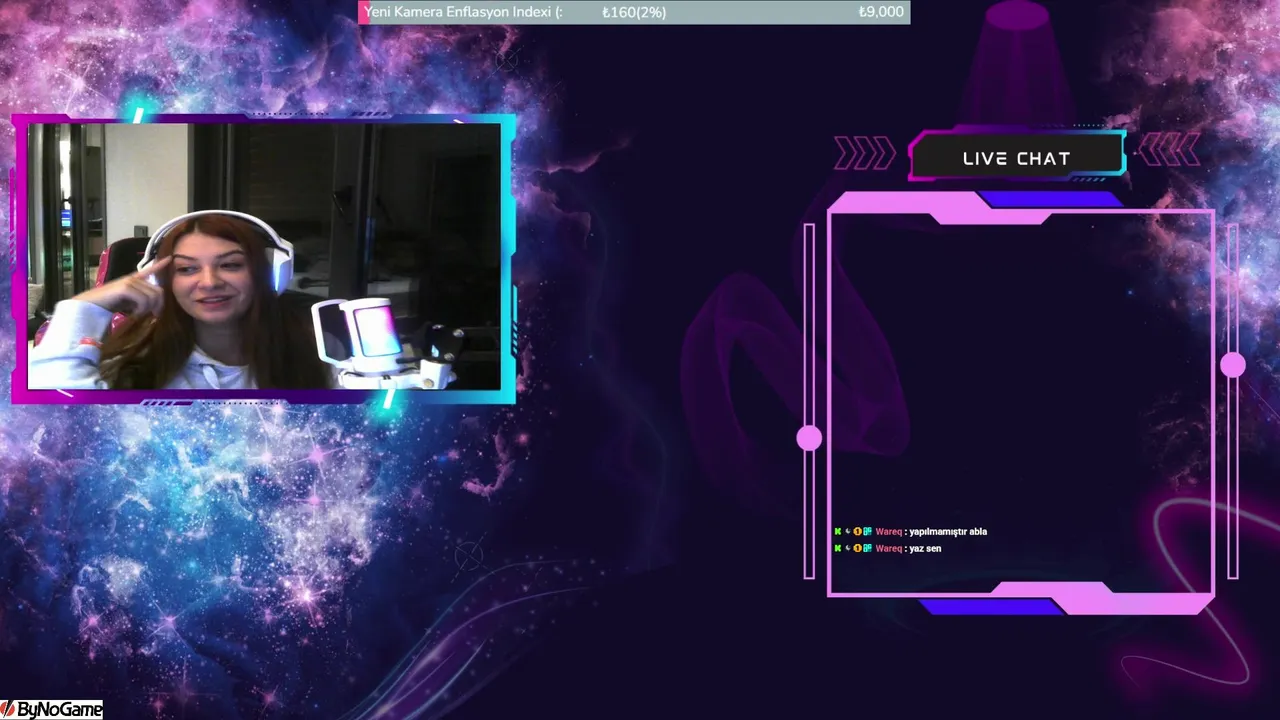Click the streamer webcam feed
The height and width of the screenshot is (720, 1280).
(264, 256)
